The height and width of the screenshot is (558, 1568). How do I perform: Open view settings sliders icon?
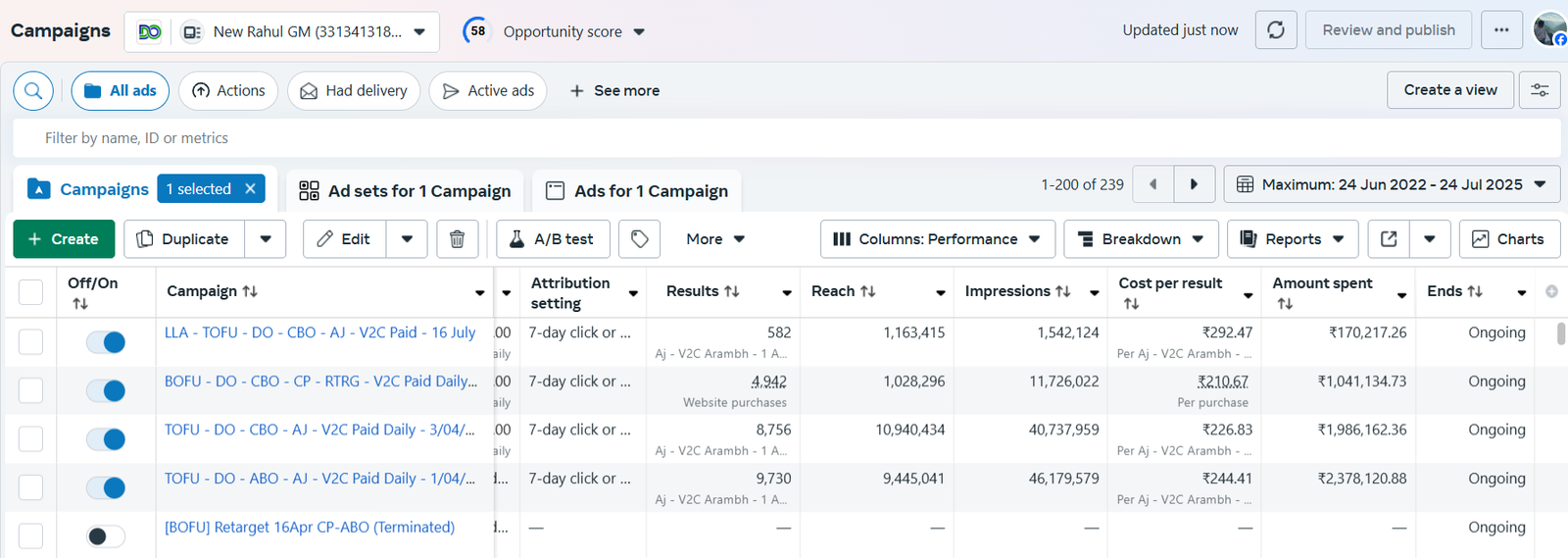pos(1540,90)
